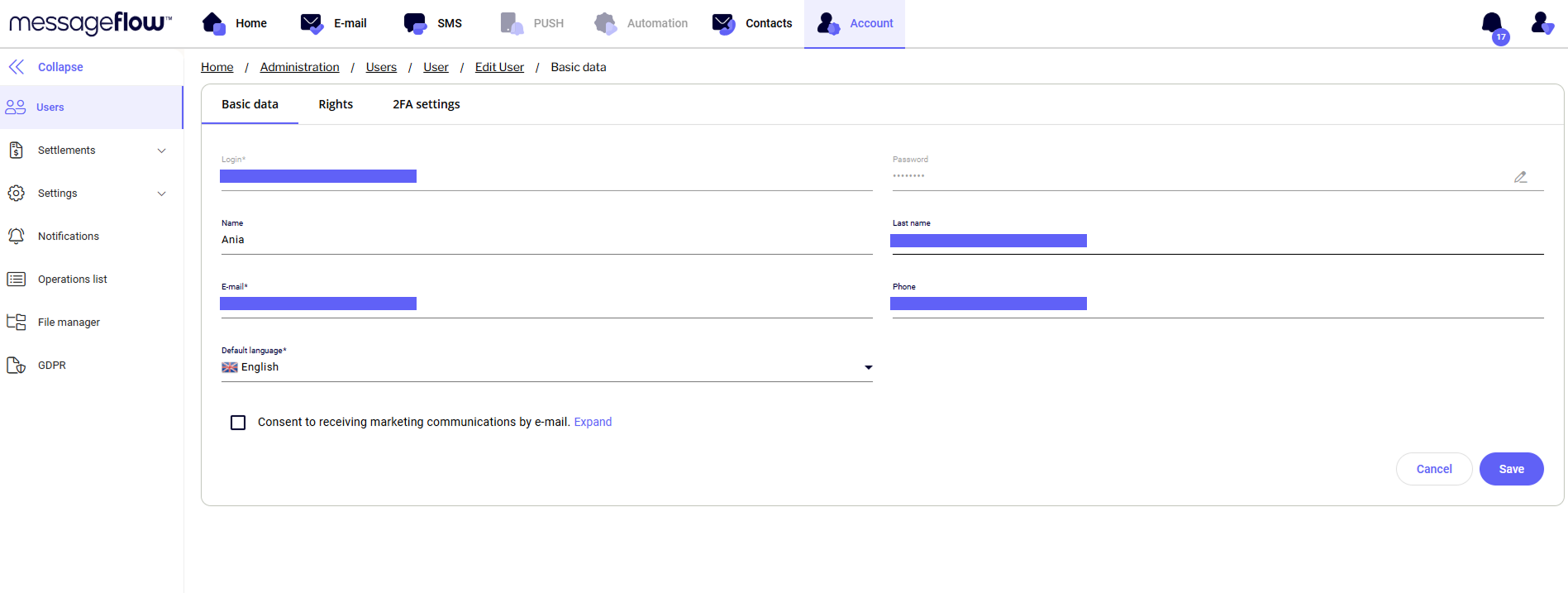Switch to the Rights tab
The image size is (1568, 593).
tap(336, 104)
